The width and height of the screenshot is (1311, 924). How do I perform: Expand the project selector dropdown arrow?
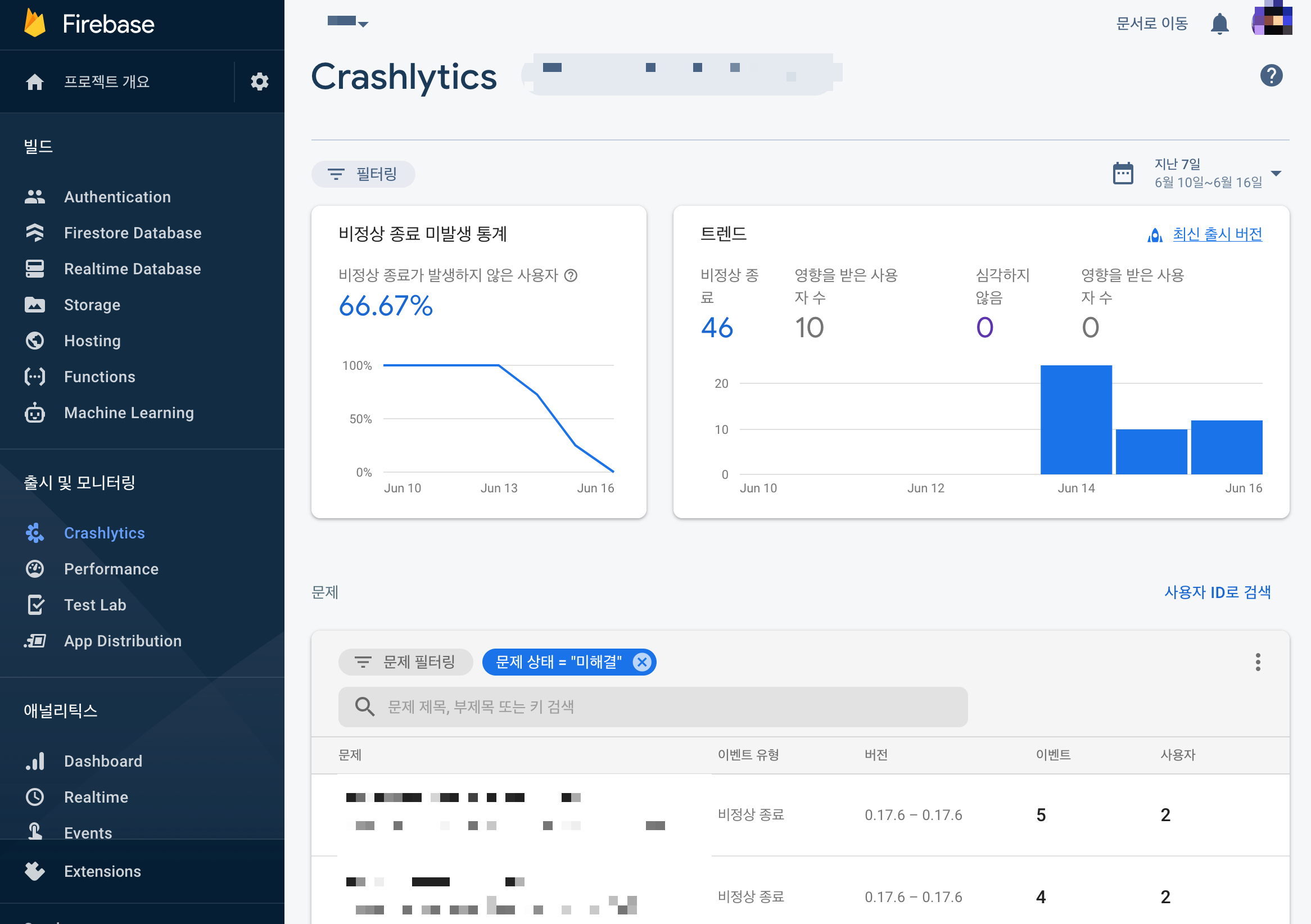point(363,24)
